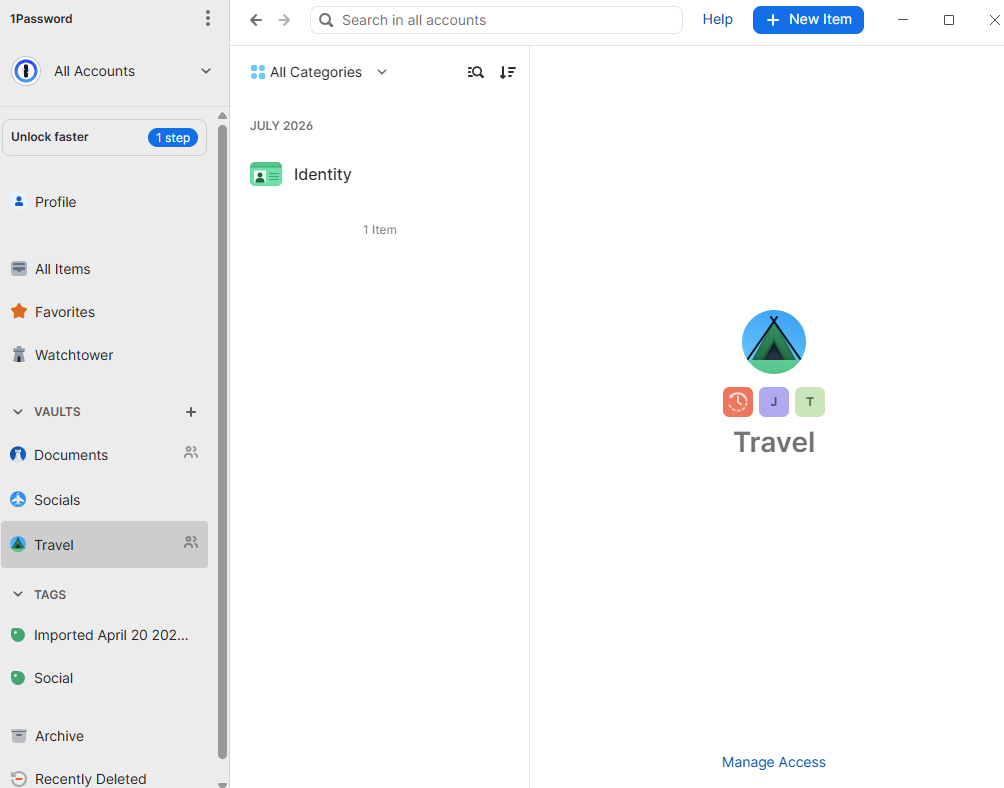1004x788 pixels.
Task: Select the Identity item in list
Action: [x=380, y=174]
